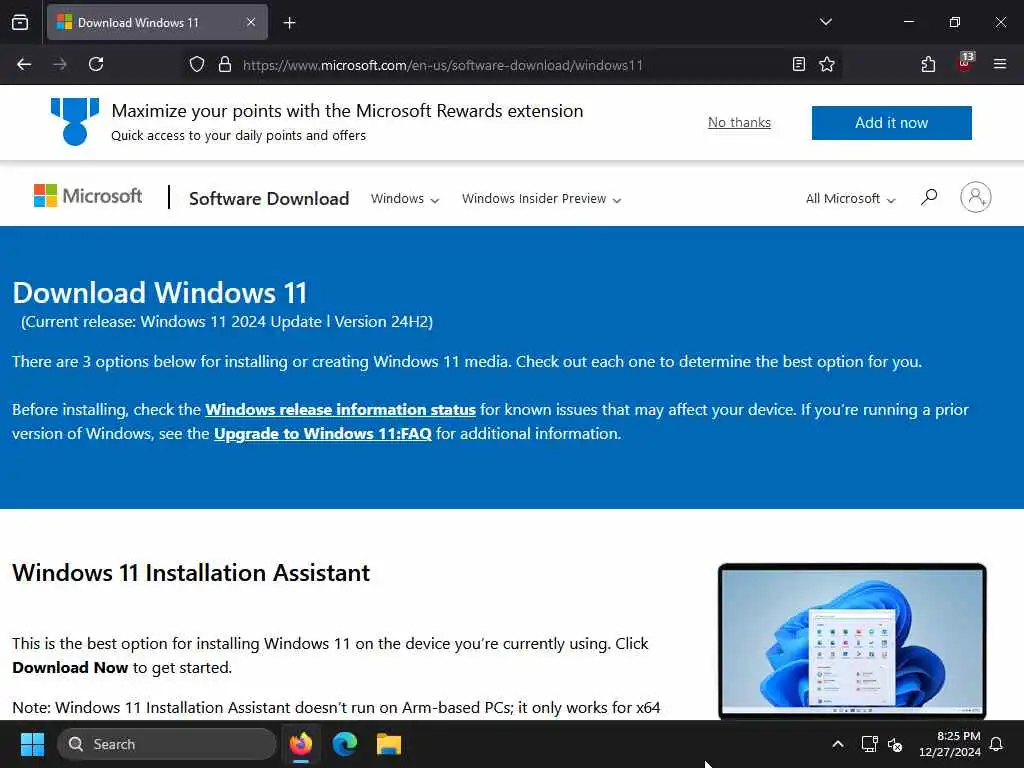Image resolution: width=1024 pixels, height=768 pixels.
Task: Launch Microsoft Edge from taskbar
Action: (x=345, y=744)
